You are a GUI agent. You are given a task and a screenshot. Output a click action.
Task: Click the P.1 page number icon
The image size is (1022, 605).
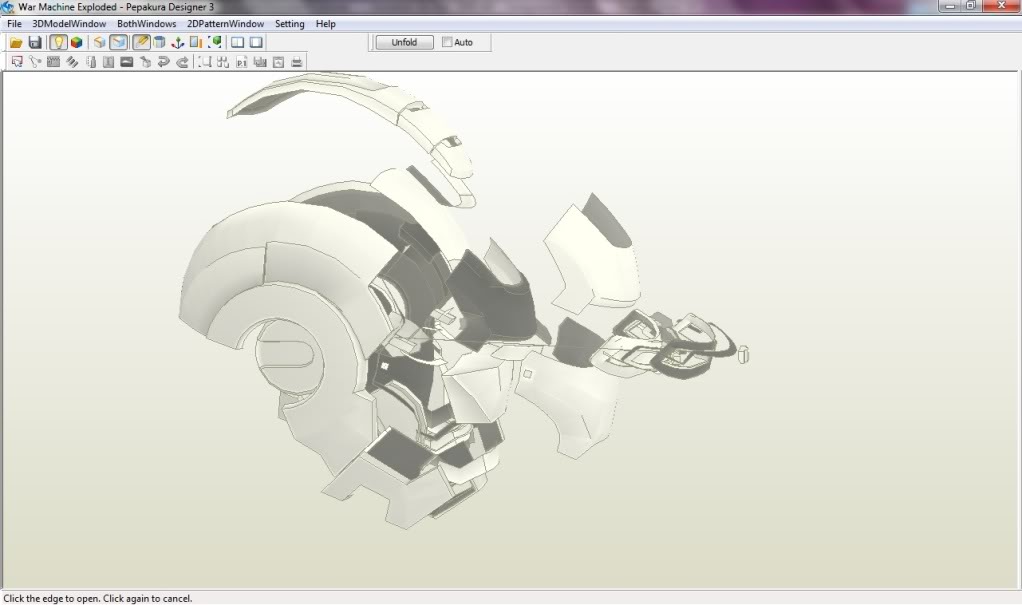[242, 62]
